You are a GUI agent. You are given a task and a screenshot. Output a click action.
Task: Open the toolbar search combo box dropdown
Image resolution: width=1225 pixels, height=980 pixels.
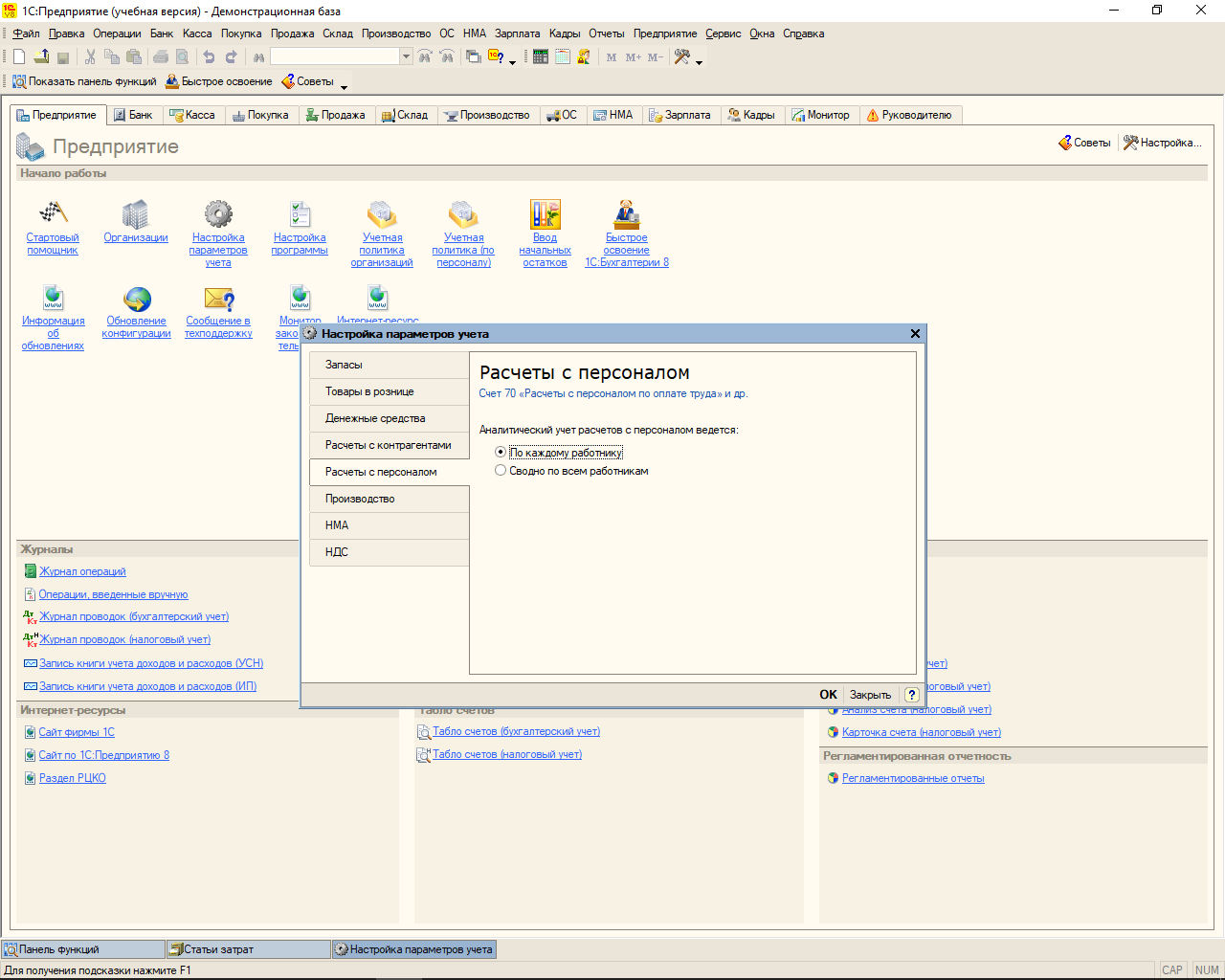click(x=406, y=57)
